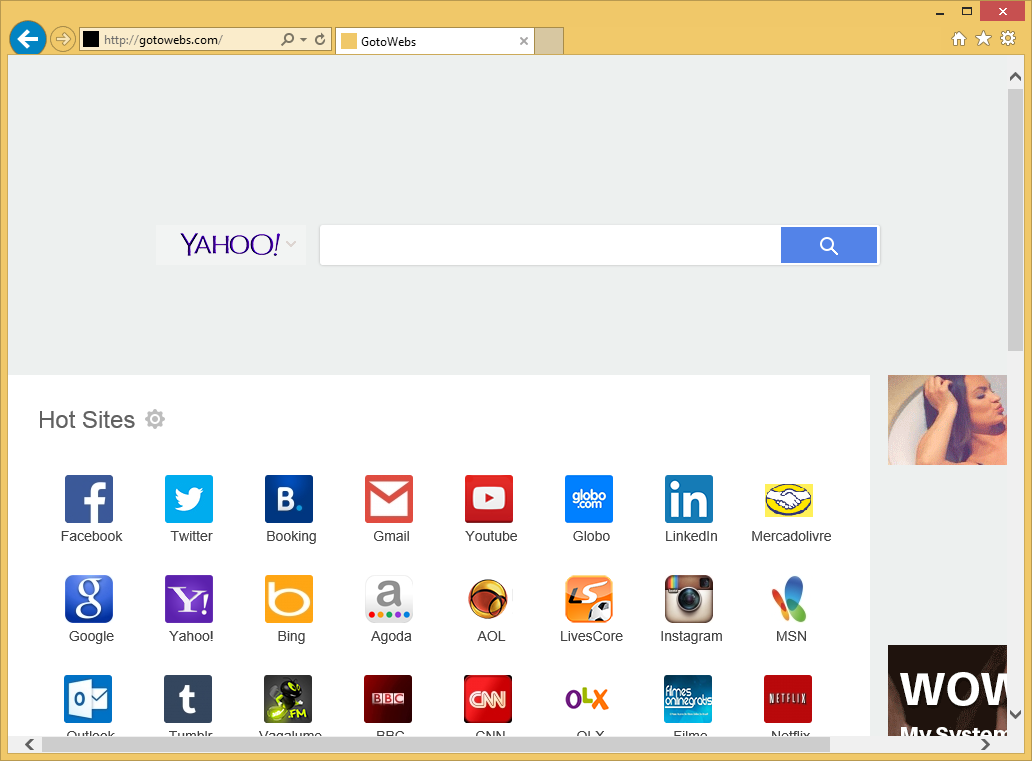Open the Mercadolivre handshake icon
This screenshot has width=1032, height=761.
tap(789, 500)
